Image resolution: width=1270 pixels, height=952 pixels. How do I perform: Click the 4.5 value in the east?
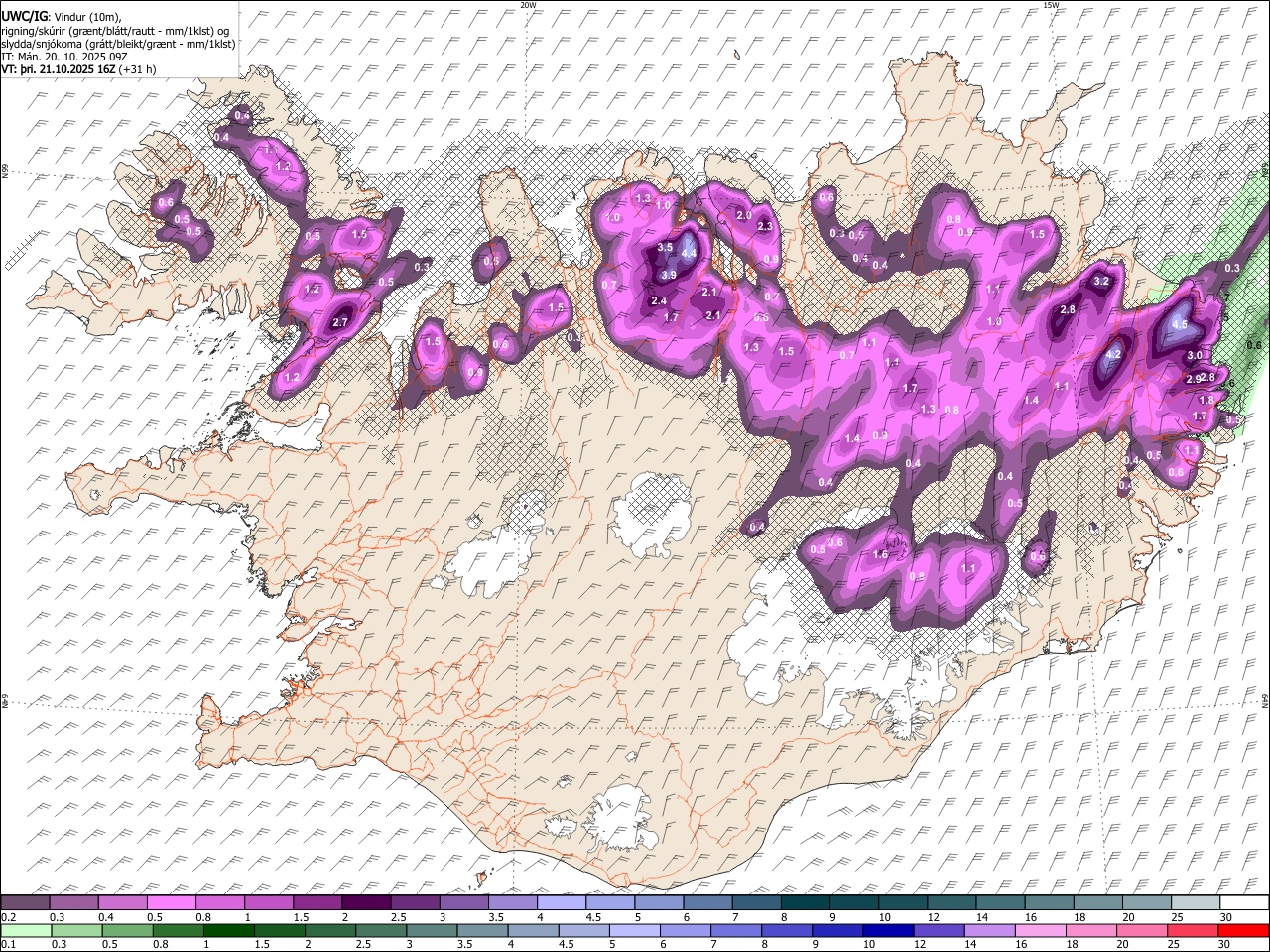(x=1180, y=324)
